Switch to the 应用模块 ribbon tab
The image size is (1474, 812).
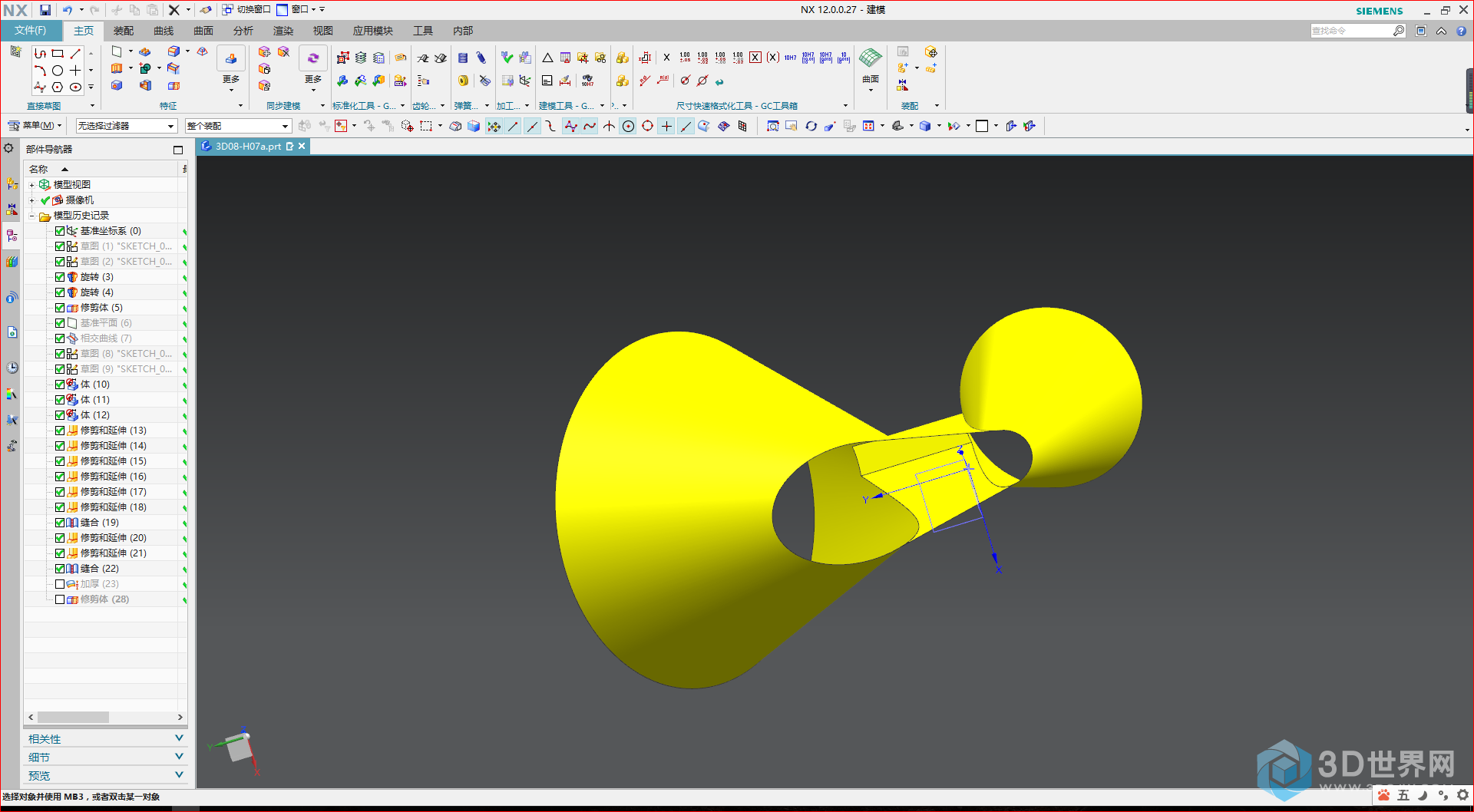373,31
